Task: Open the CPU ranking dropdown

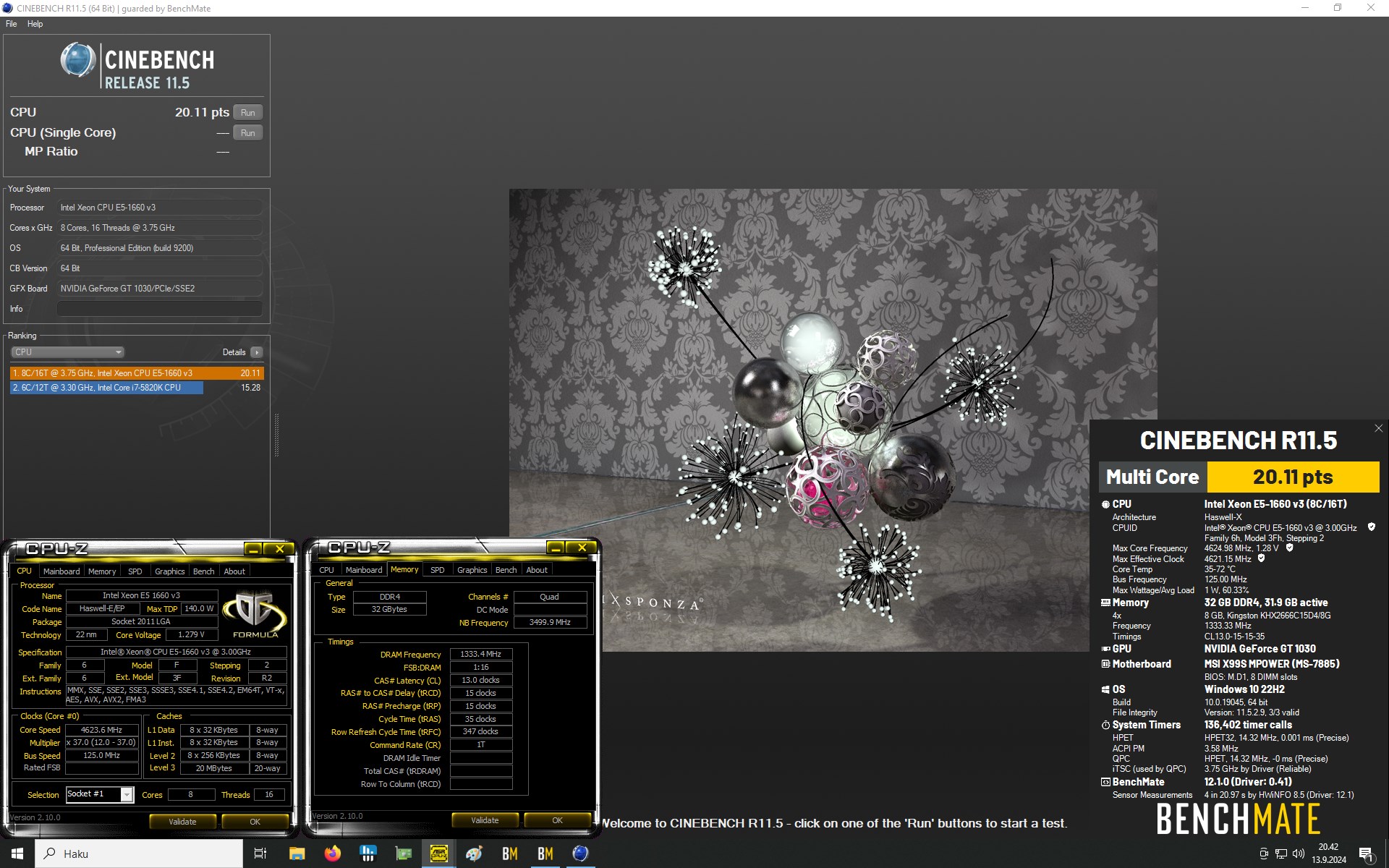Action: pyautogui.click(x=68, y=352)
